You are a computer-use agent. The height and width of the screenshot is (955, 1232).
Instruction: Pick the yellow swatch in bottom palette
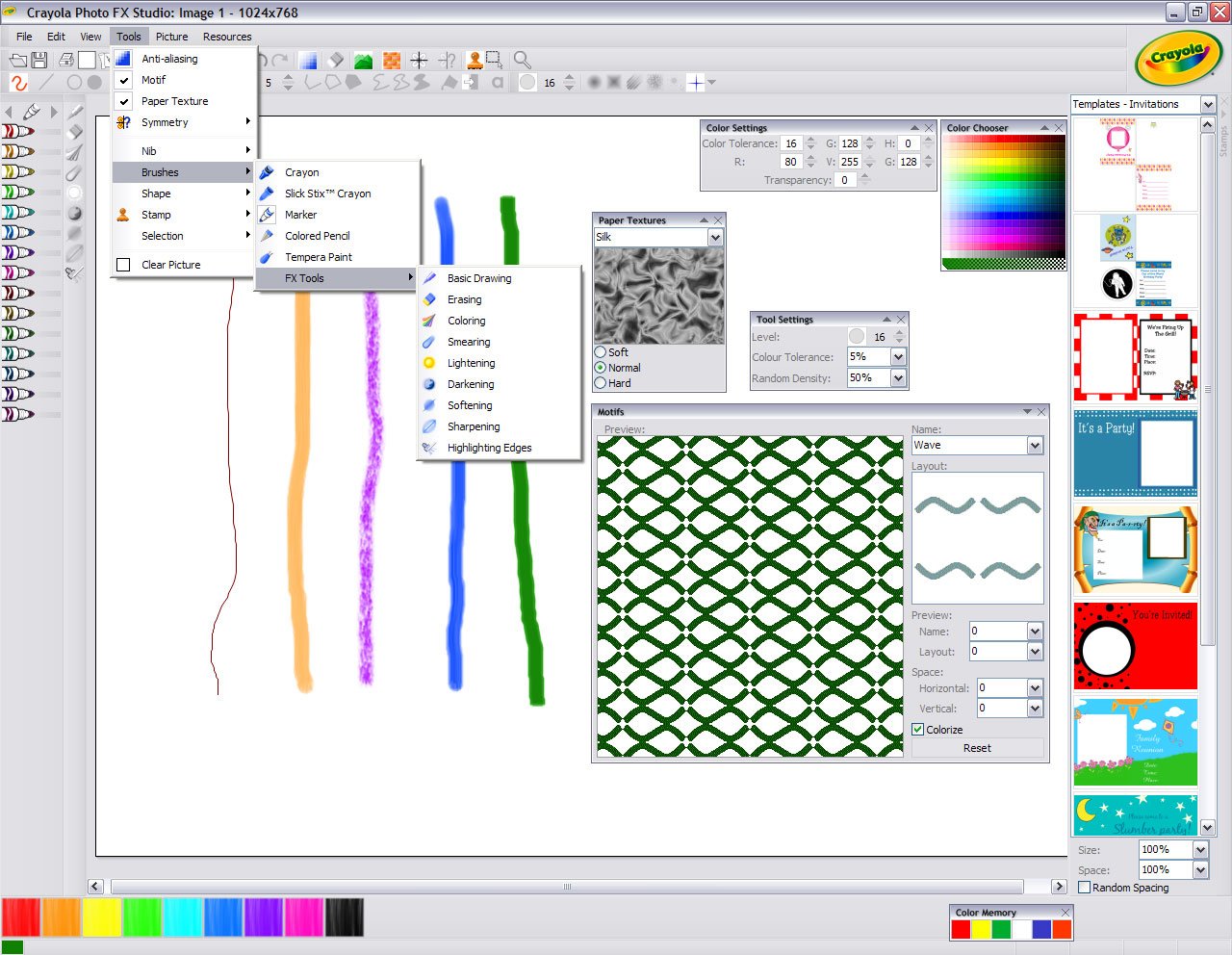point(101,916)
